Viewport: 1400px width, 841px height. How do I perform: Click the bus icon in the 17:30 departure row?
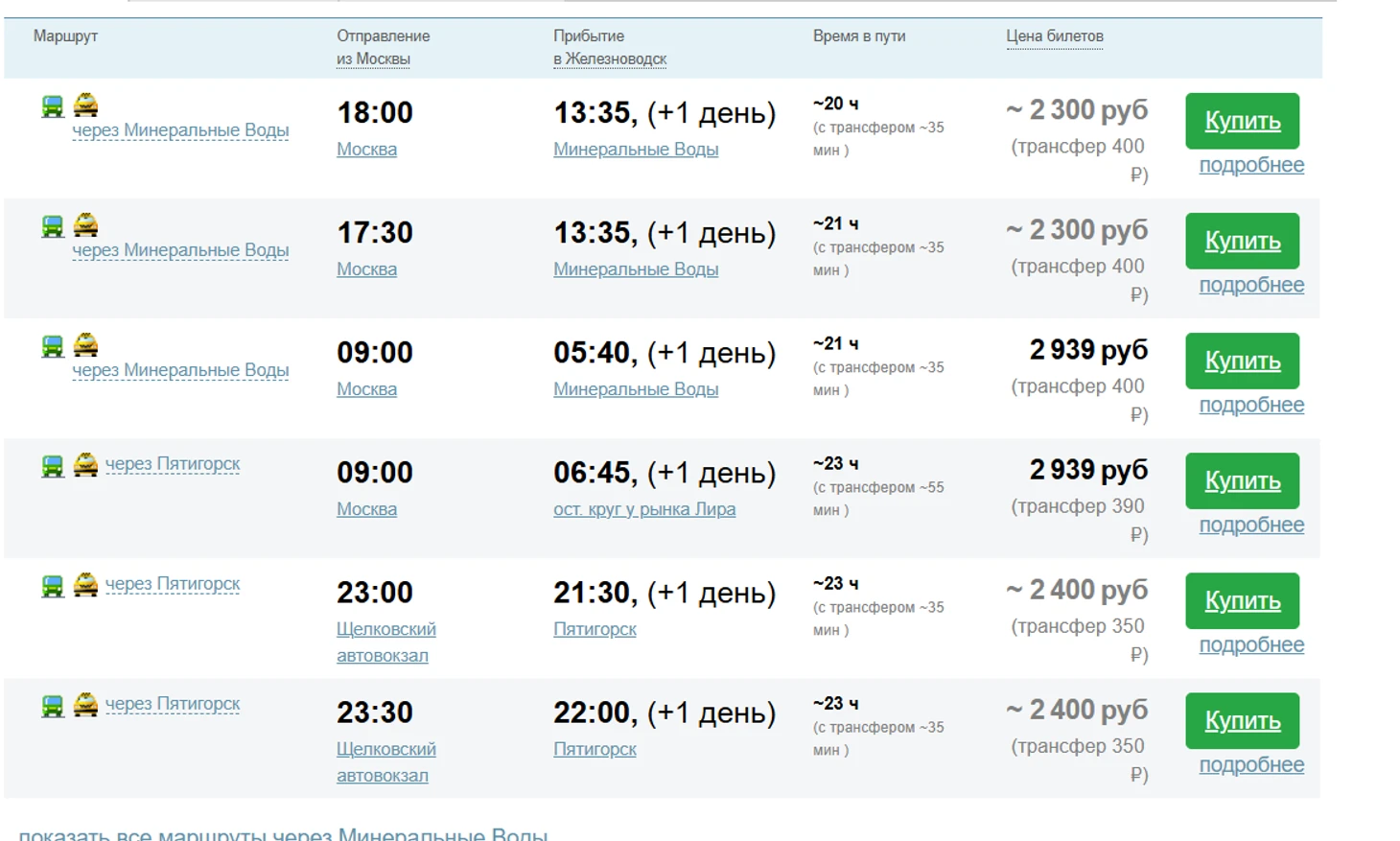pos(53,226)
